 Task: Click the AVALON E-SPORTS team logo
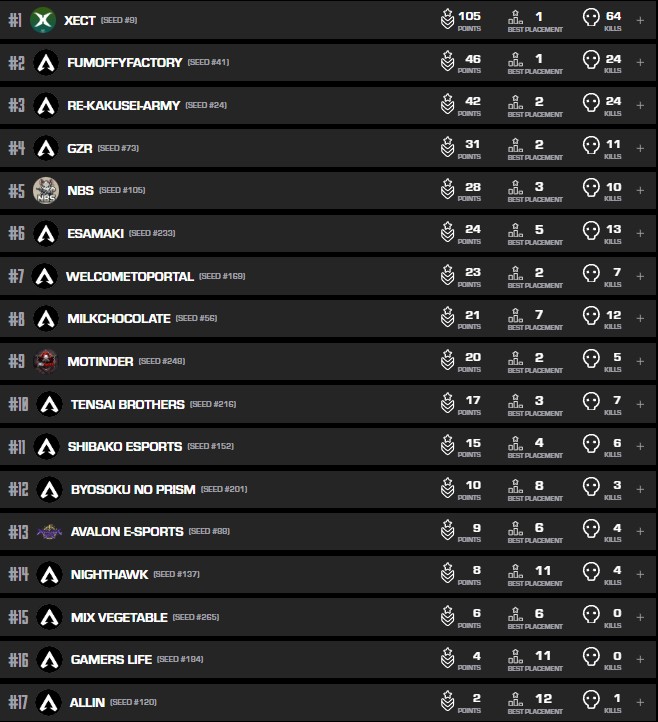48,531
